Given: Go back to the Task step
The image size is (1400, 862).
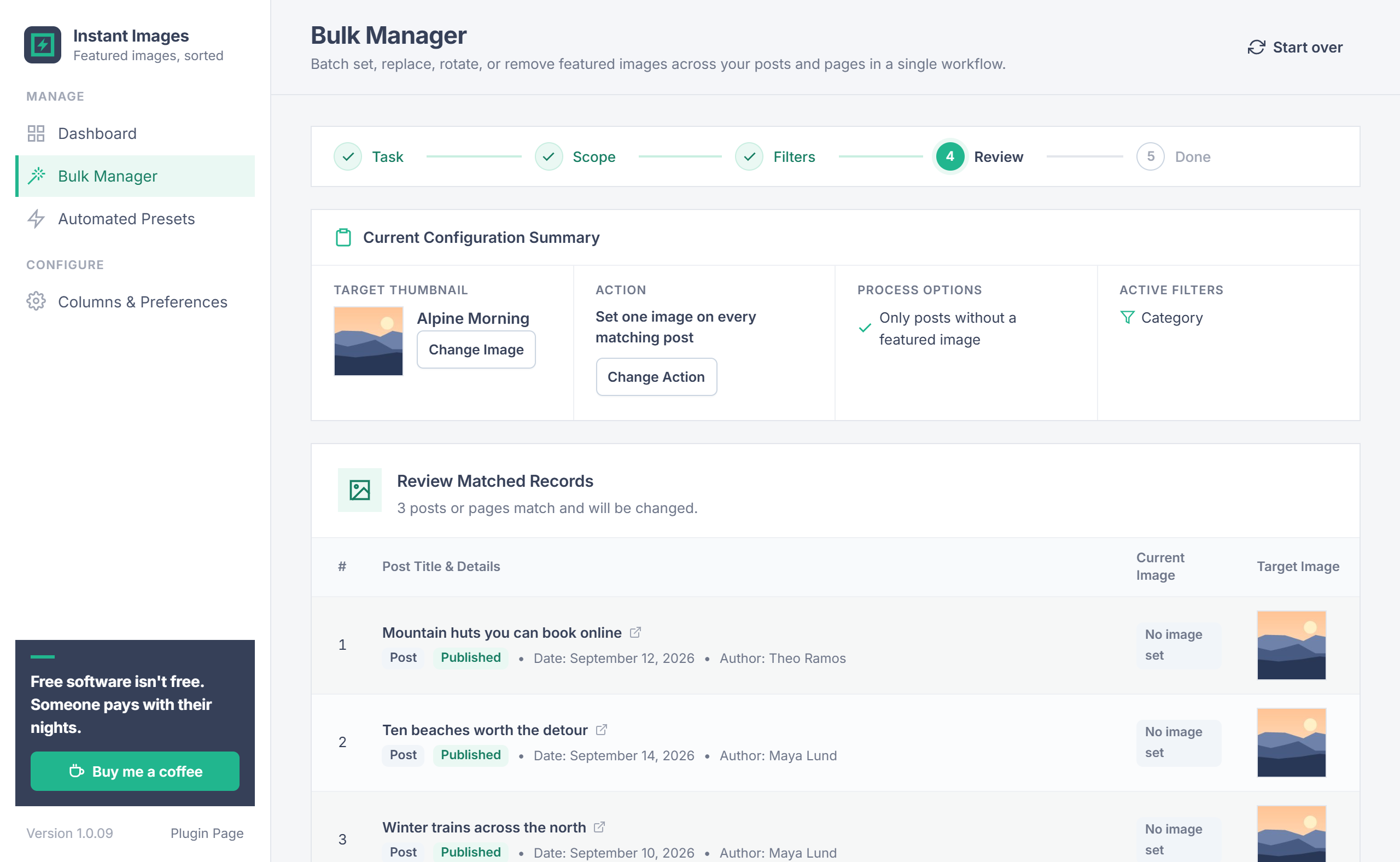Looking at the screenshot, I should (x=369, y=157).
